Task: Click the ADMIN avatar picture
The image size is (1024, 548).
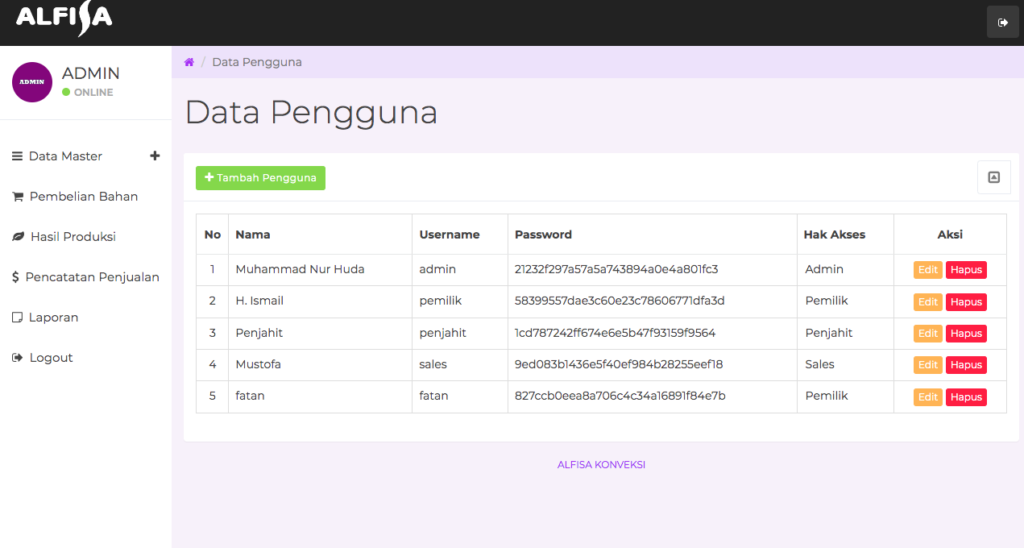Action: point(32,82)
